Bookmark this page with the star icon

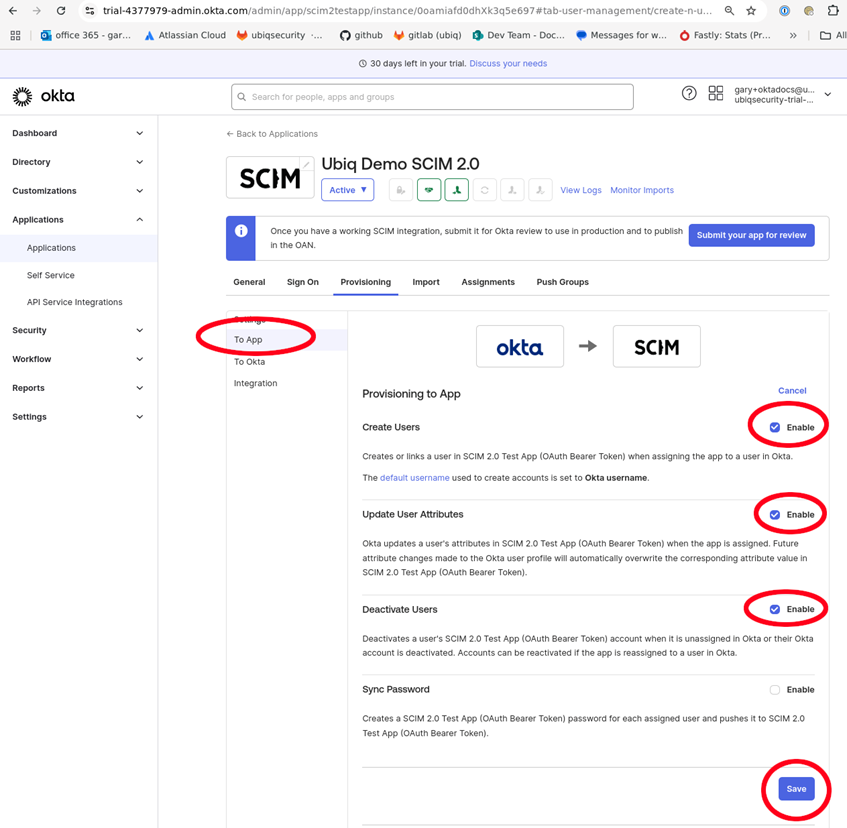(x=751, y=11)
